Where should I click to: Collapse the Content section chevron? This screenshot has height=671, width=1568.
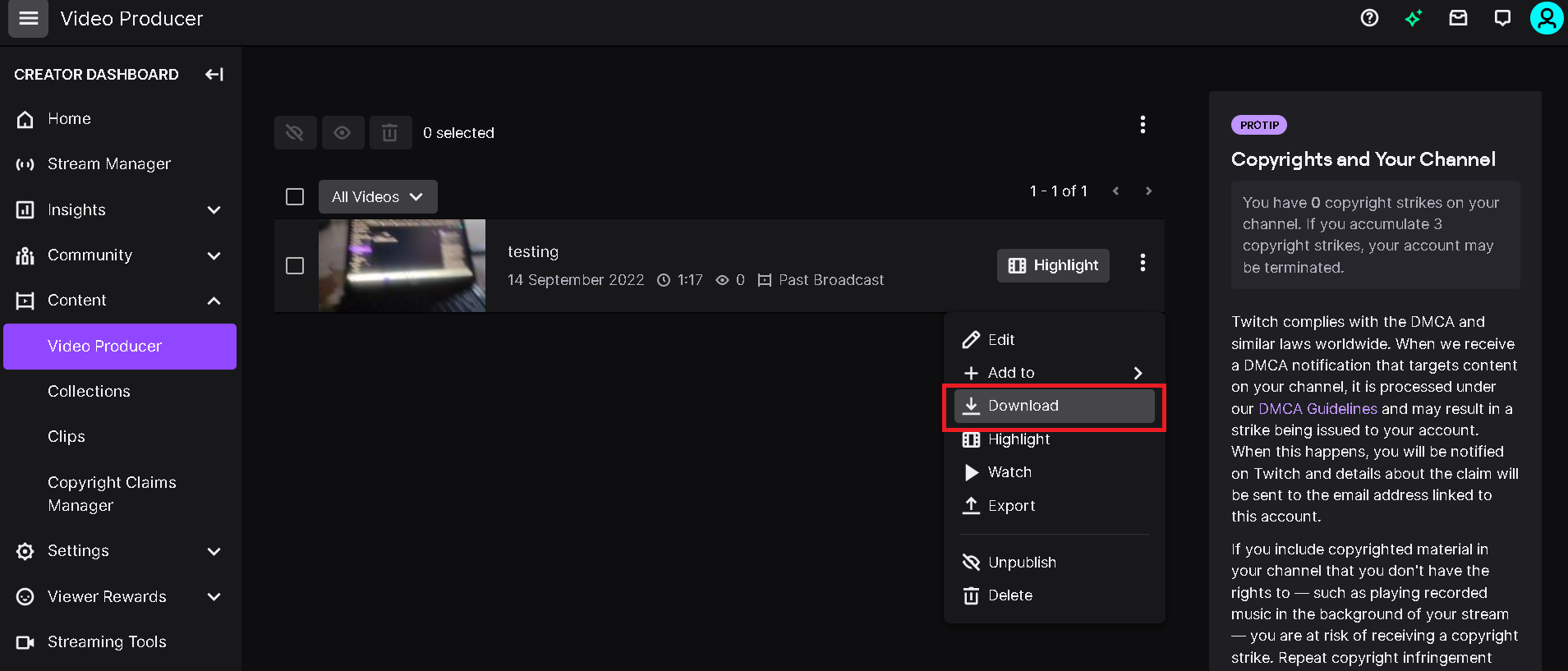tap(214, 301)
